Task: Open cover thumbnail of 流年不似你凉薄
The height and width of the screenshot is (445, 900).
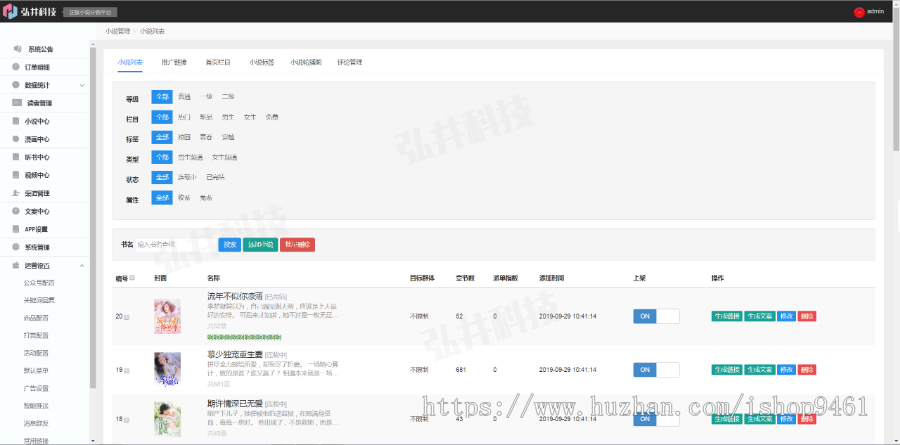Action: pos(167,316)
